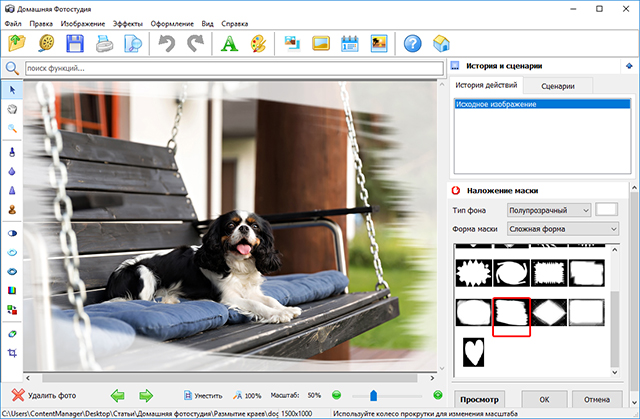Select the arrow pointer tool
The height and width of the screenshot is (419, 640).
[12, 90]
